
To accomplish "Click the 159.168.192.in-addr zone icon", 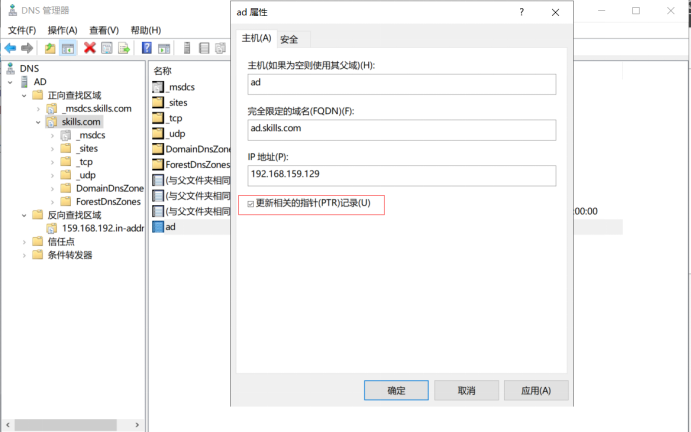I will point(52,228).
